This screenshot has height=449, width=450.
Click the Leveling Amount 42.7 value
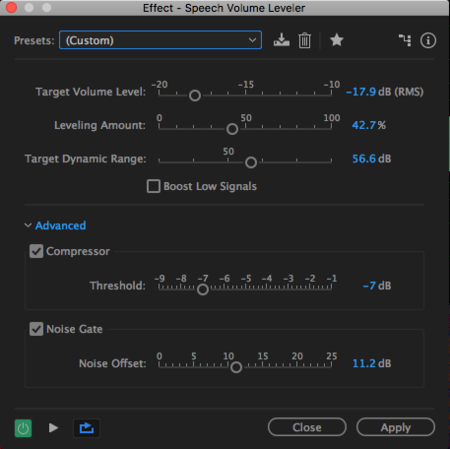coord(364,125)
